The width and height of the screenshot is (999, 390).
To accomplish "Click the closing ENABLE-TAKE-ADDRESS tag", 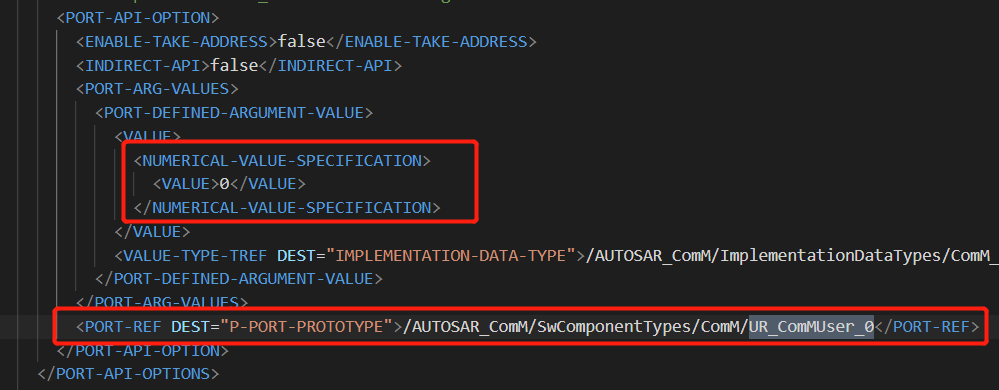I will (432, 41).
